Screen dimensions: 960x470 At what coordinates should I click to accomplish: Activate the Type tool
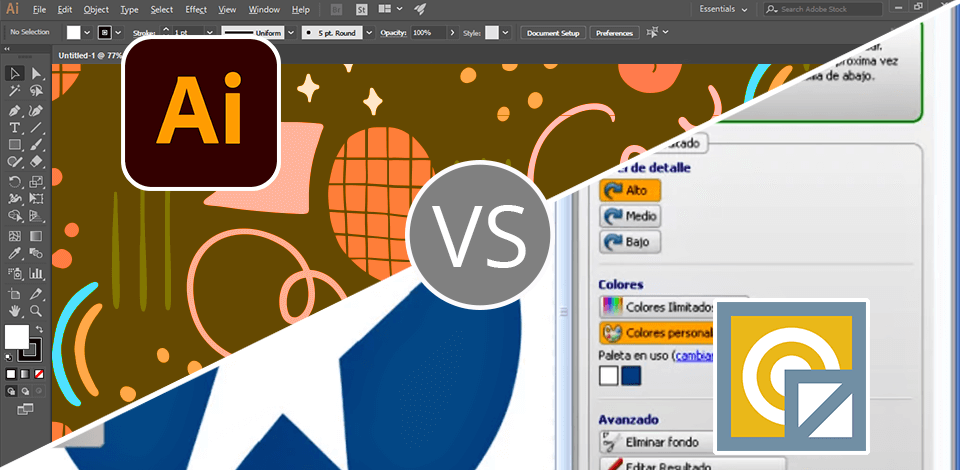coord(15,128)
